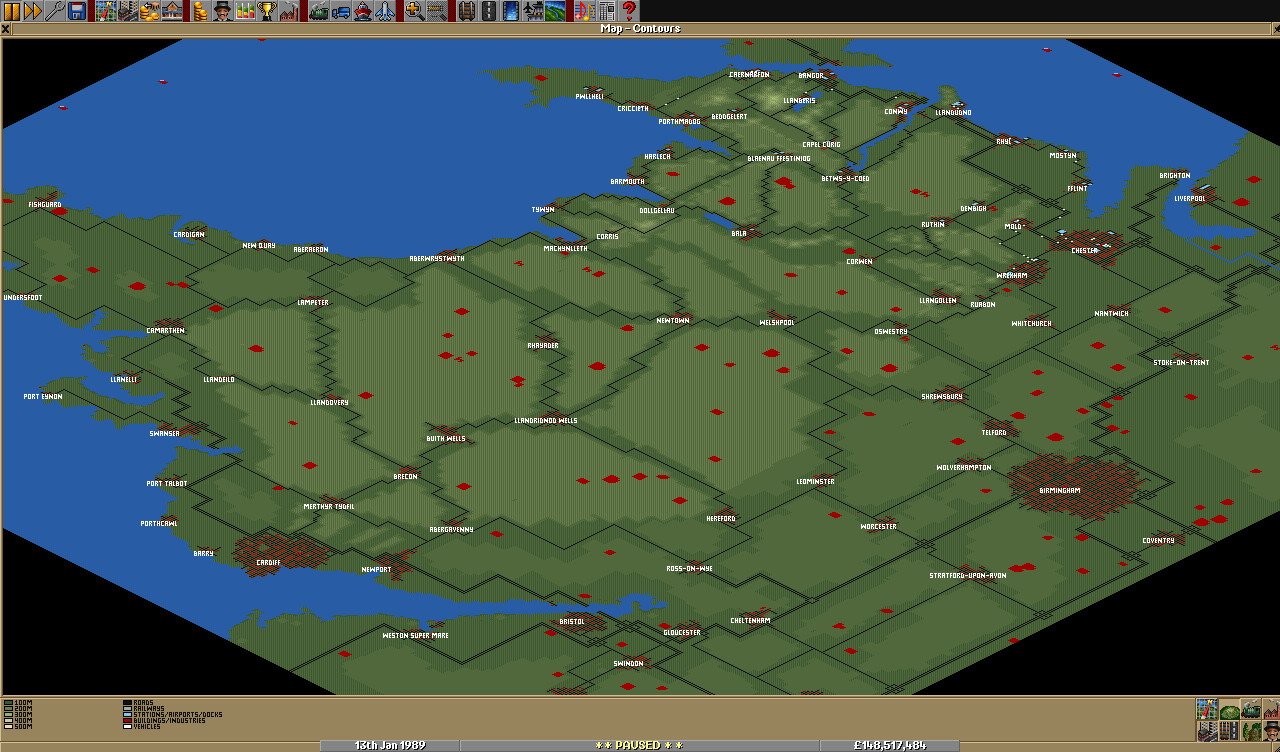Click the Bristol town label
Screen dimensions: 1280x752
572,621
